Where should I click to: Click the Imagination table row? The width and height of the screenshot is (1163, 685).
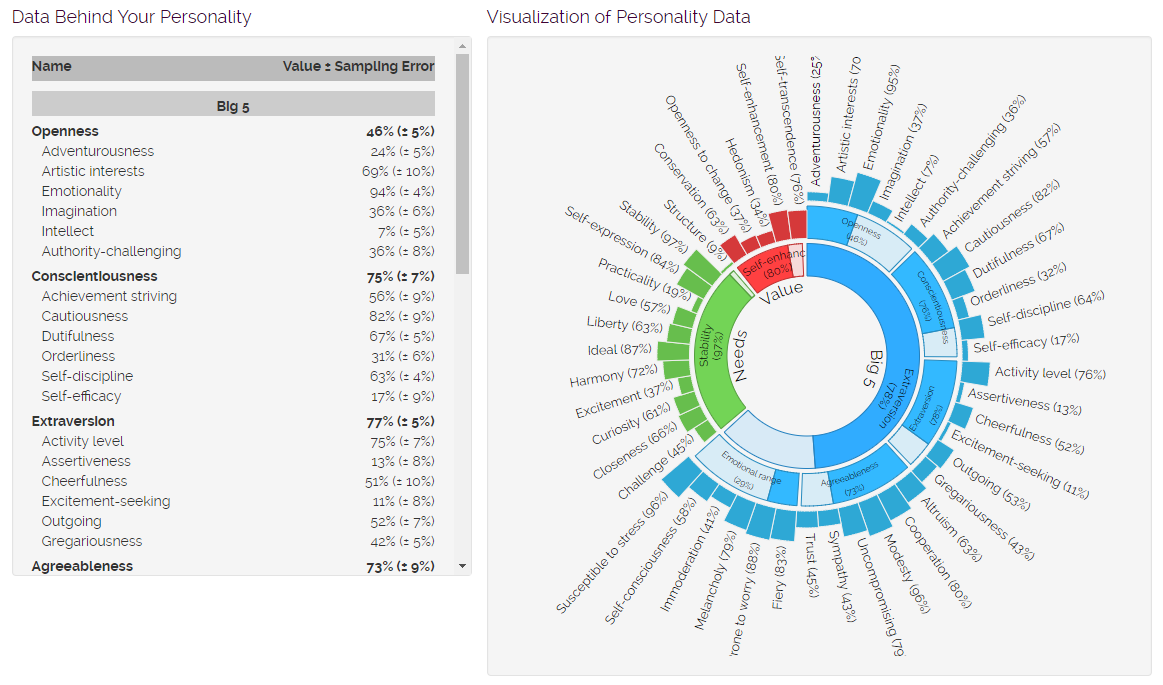(x=233, y=211)
